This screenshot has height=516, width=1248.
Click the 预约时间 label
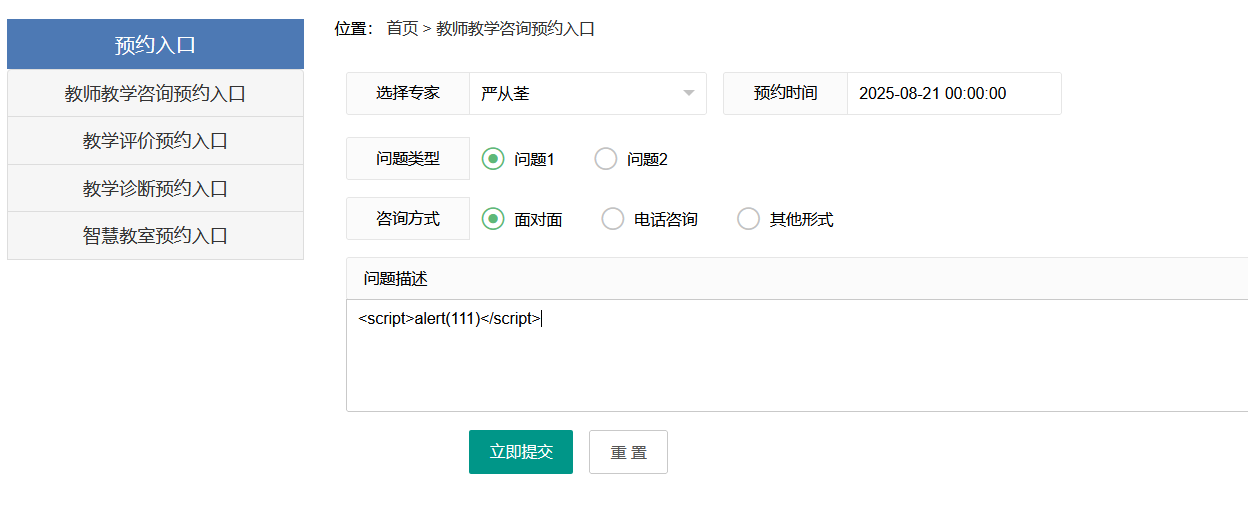click(786, 94)
